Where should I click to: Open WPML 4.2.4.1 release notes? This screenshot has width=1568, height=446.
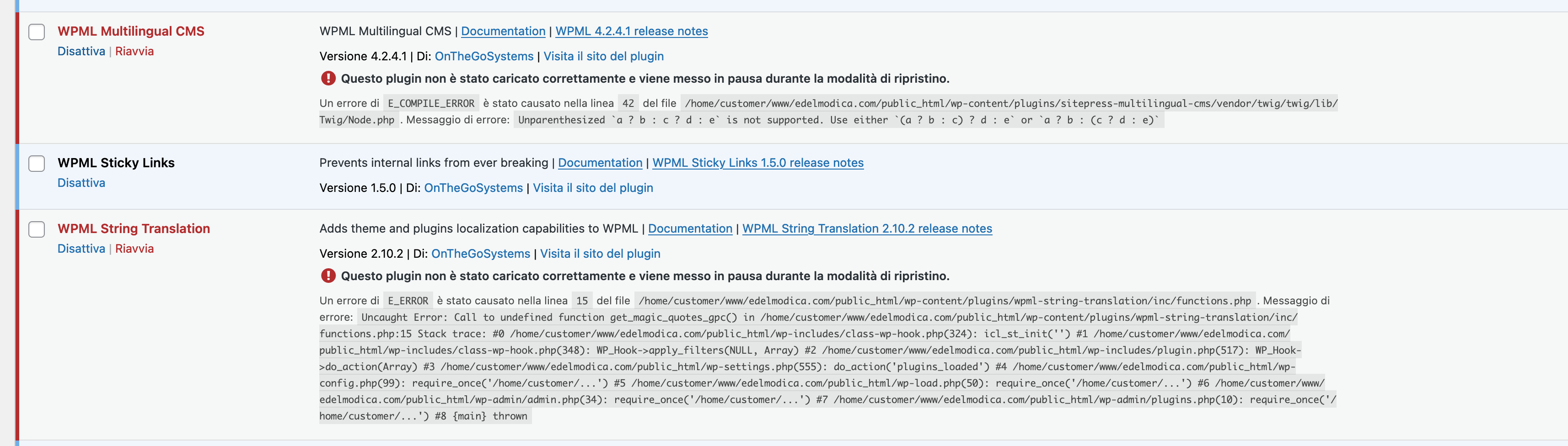[631, 31]
